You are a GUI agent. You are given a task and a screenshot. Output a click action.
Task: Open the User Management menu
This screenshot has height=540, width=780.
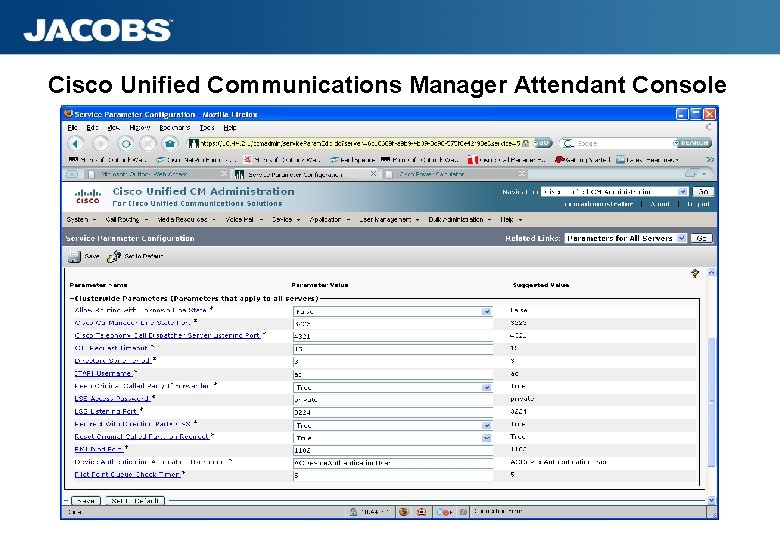tap(389, 219)
